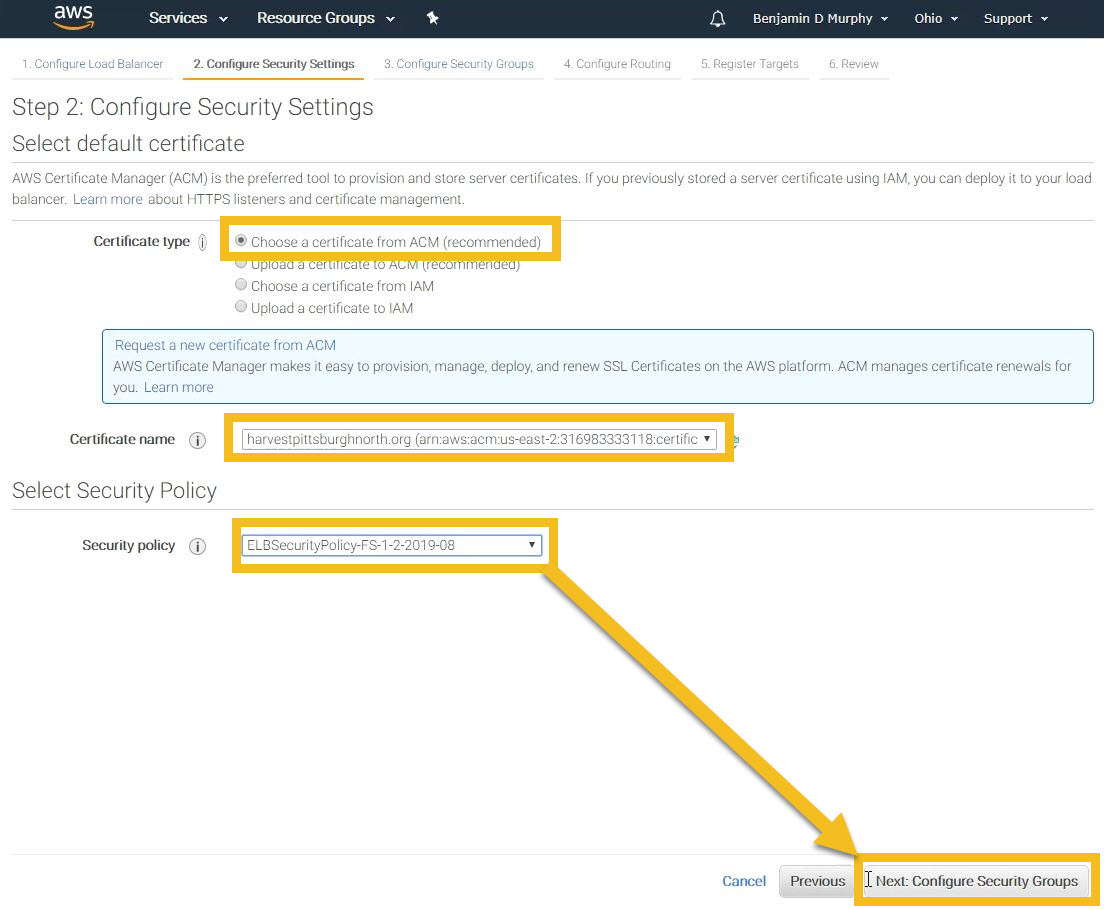
Task: Go to 5. Register Targets tab
Action: [750, 64]
